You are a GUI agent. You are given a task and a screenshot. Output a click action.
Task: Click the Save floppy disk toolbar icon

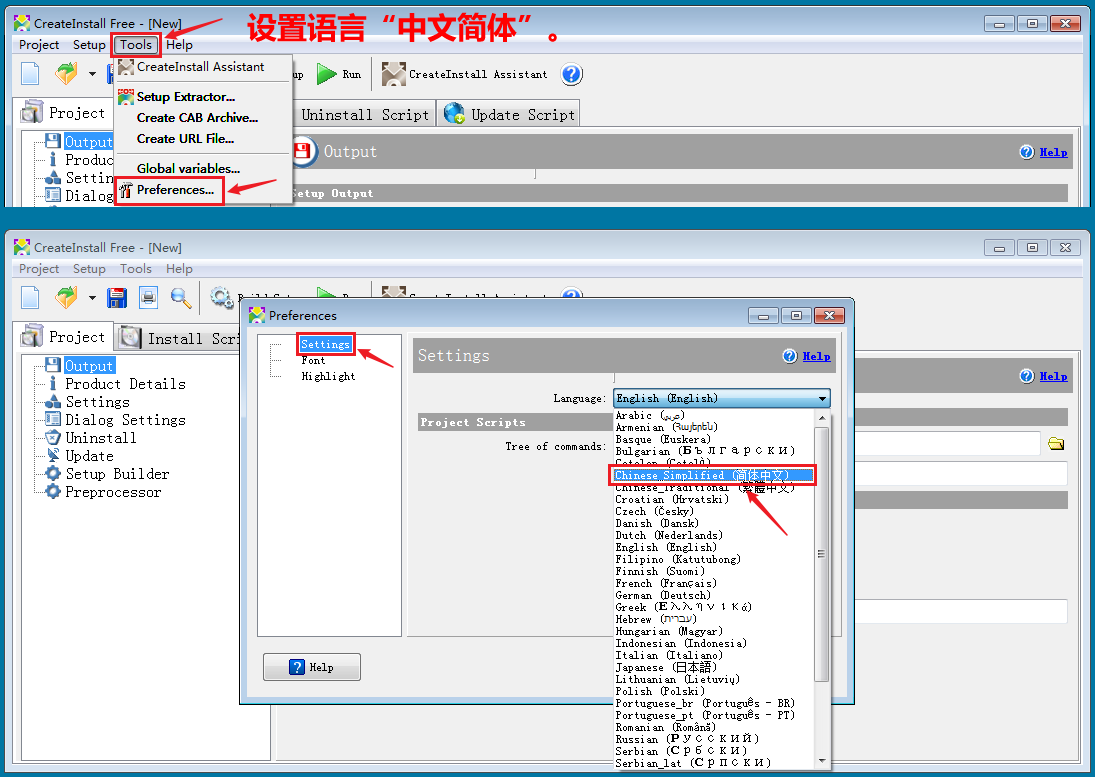(117, 297)
